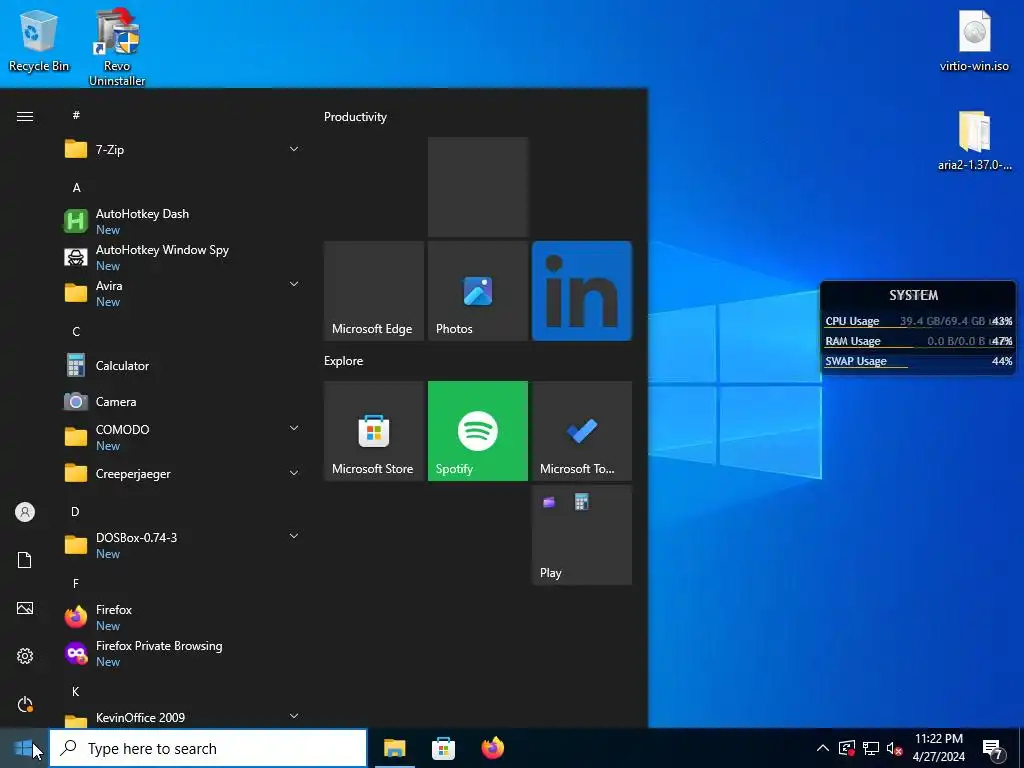Click the Productivity group title

[x=355, y=117]
